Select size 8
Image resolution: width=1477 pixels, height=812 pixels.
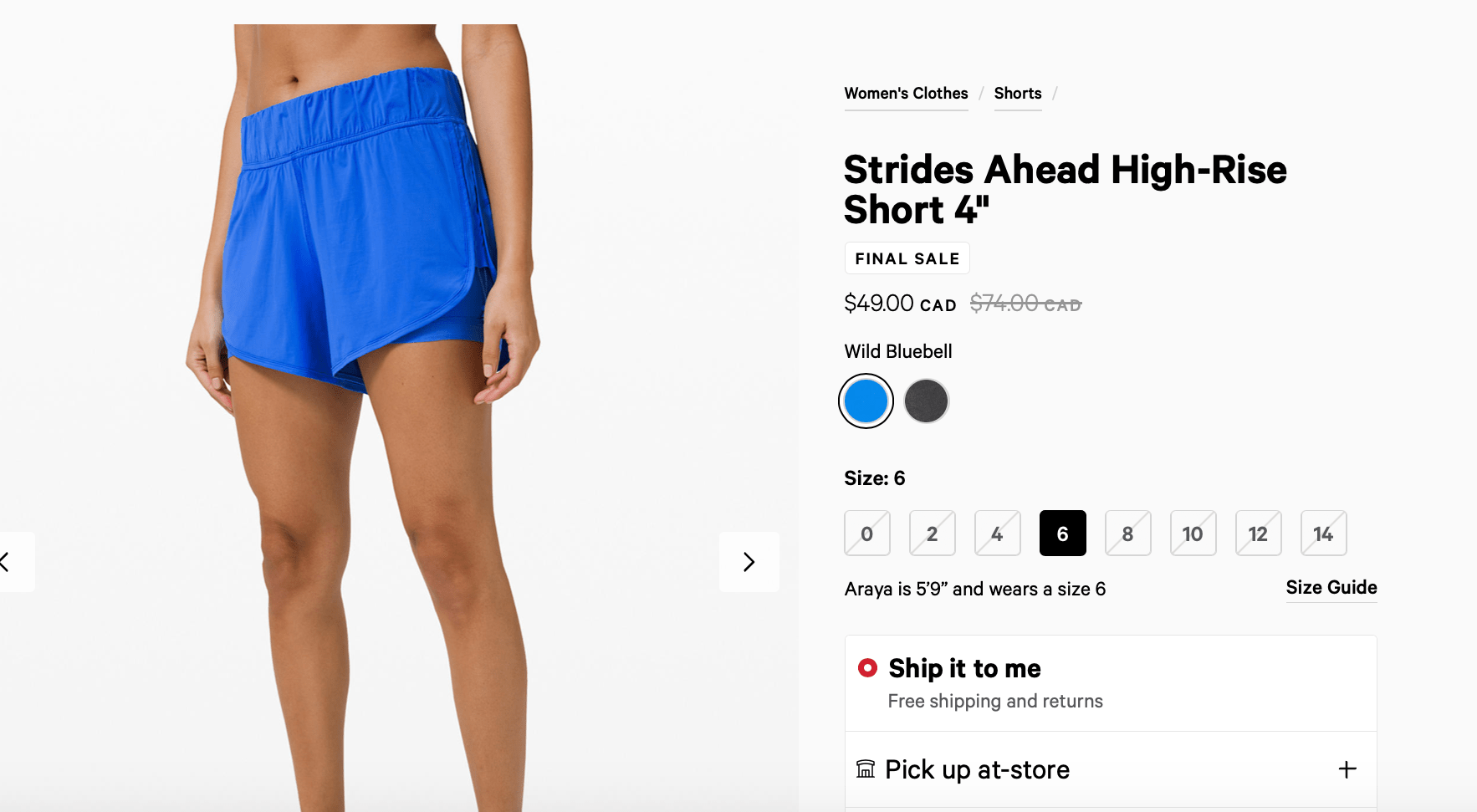point(1128,534)
